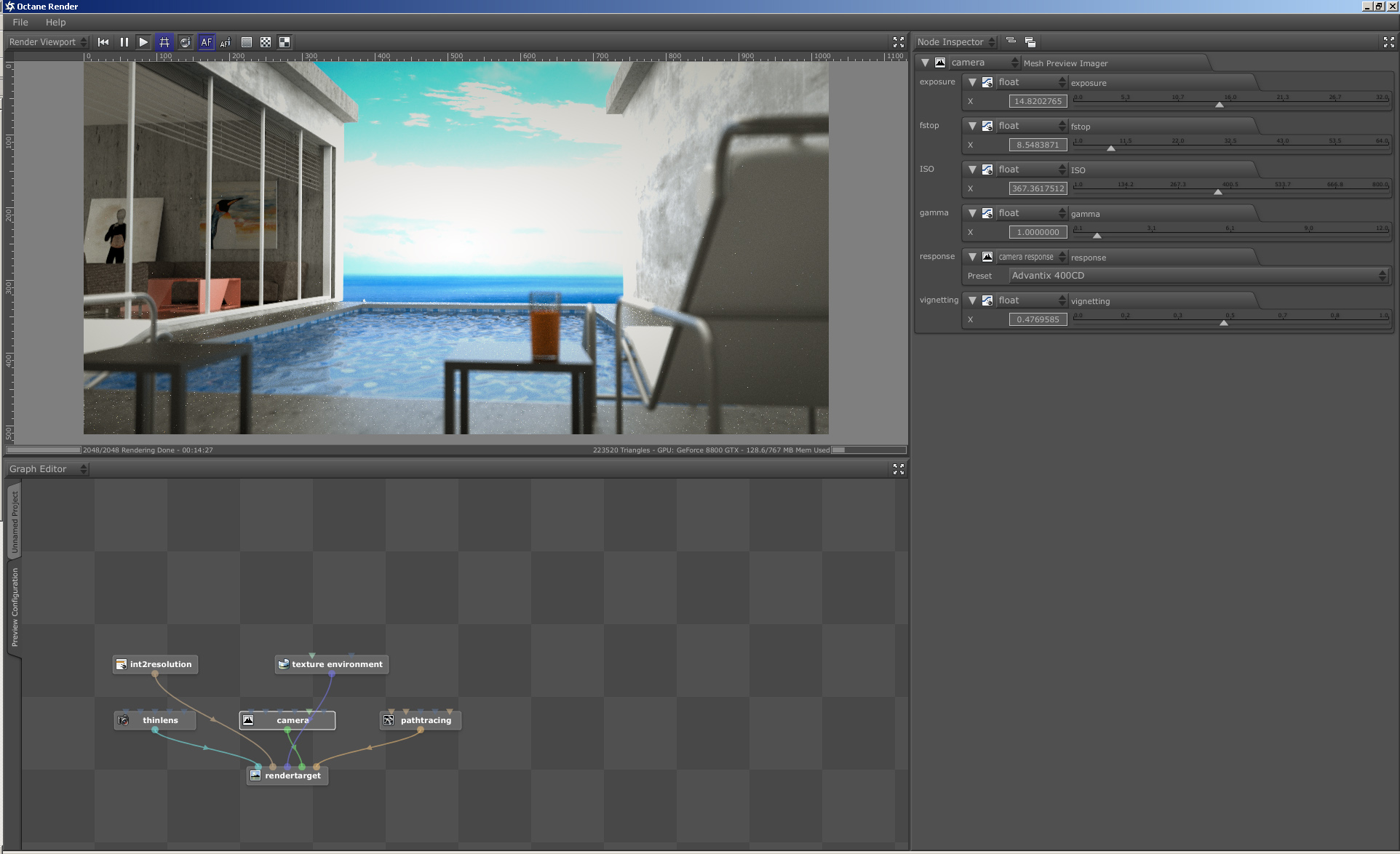Open the Help menu
This screenshot has height=854, width=1400.
55,23
